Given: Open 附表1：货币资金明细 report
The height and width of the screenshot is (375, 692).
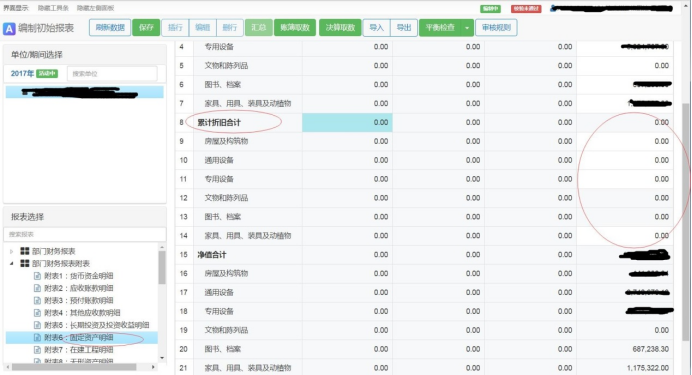Looking at the screenshot, I should tap(79, 276).
